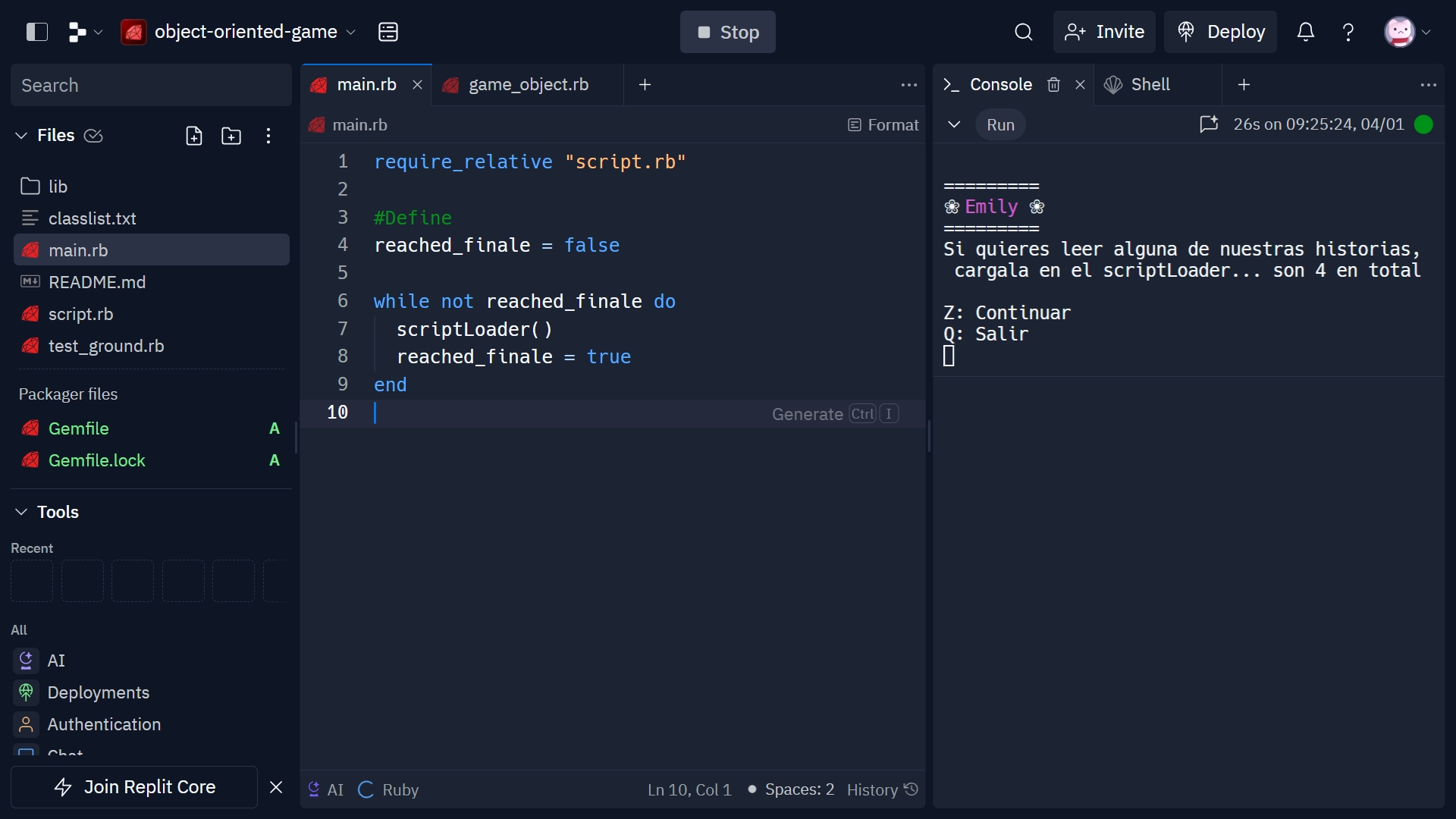Switch to the Console tab

click(988, 85)
